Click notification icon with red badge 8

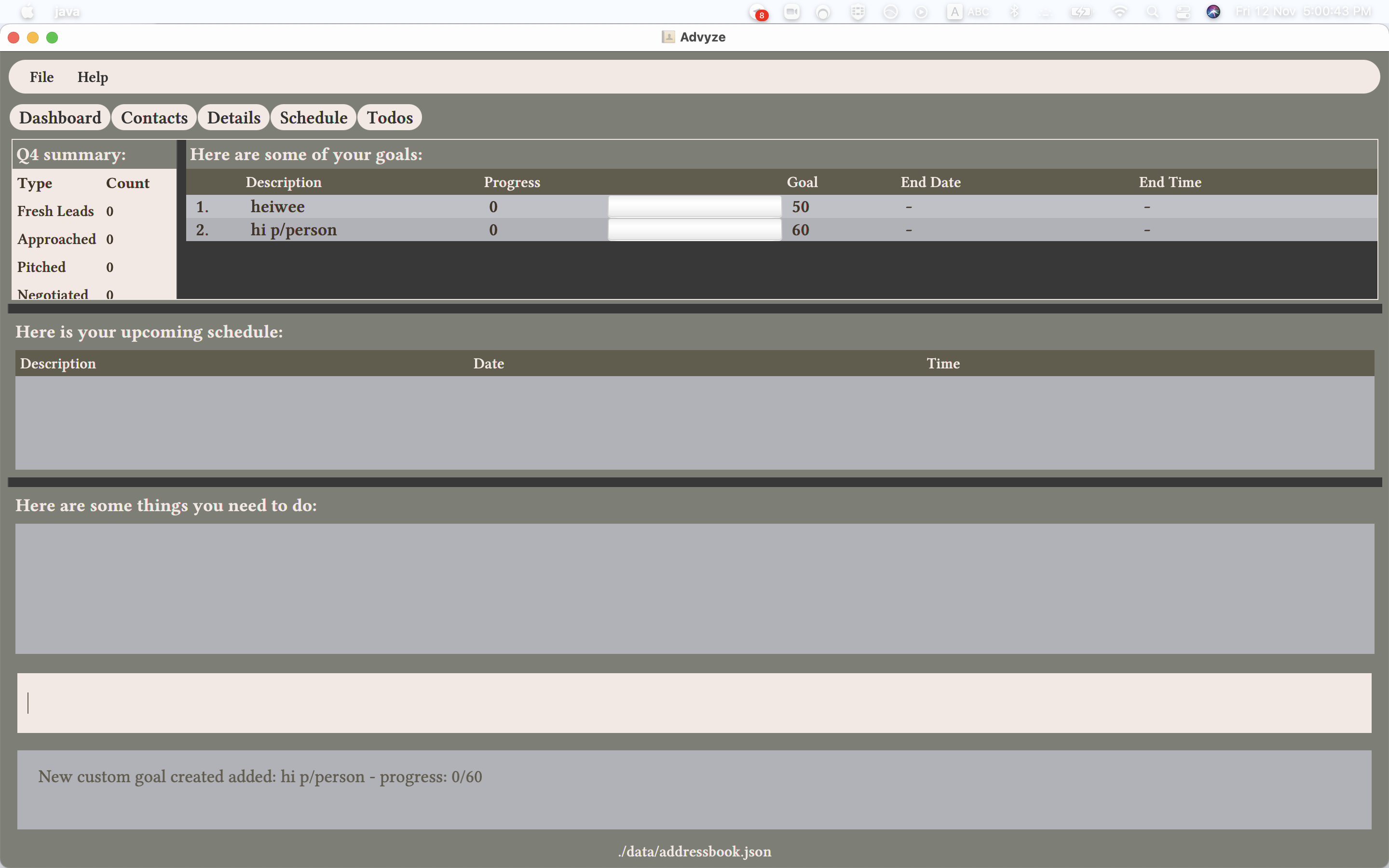coord(759,12)
